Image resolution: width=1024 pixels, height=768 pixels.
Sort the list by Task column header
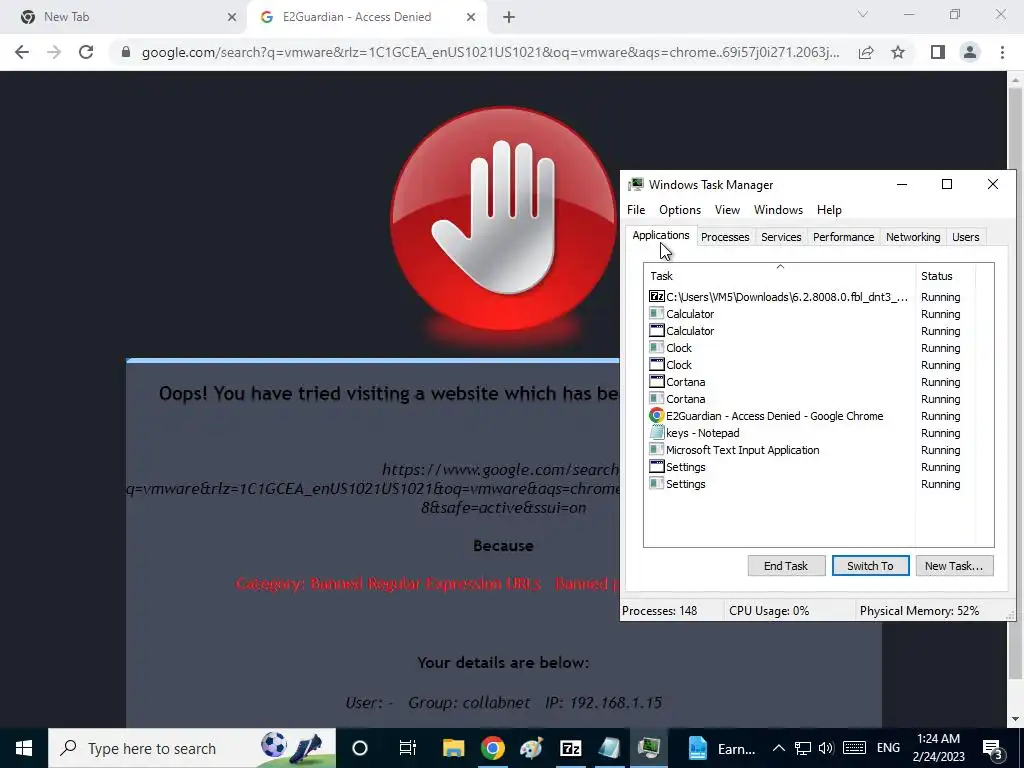(x=779, y=276)
